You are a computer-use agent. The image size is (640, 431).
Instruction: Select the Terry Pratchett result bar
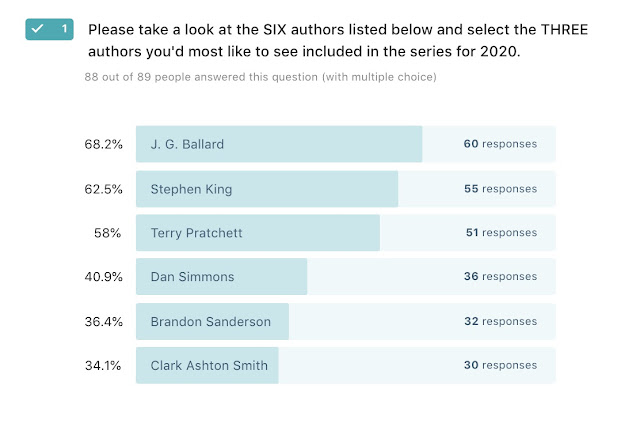(345, 233)
